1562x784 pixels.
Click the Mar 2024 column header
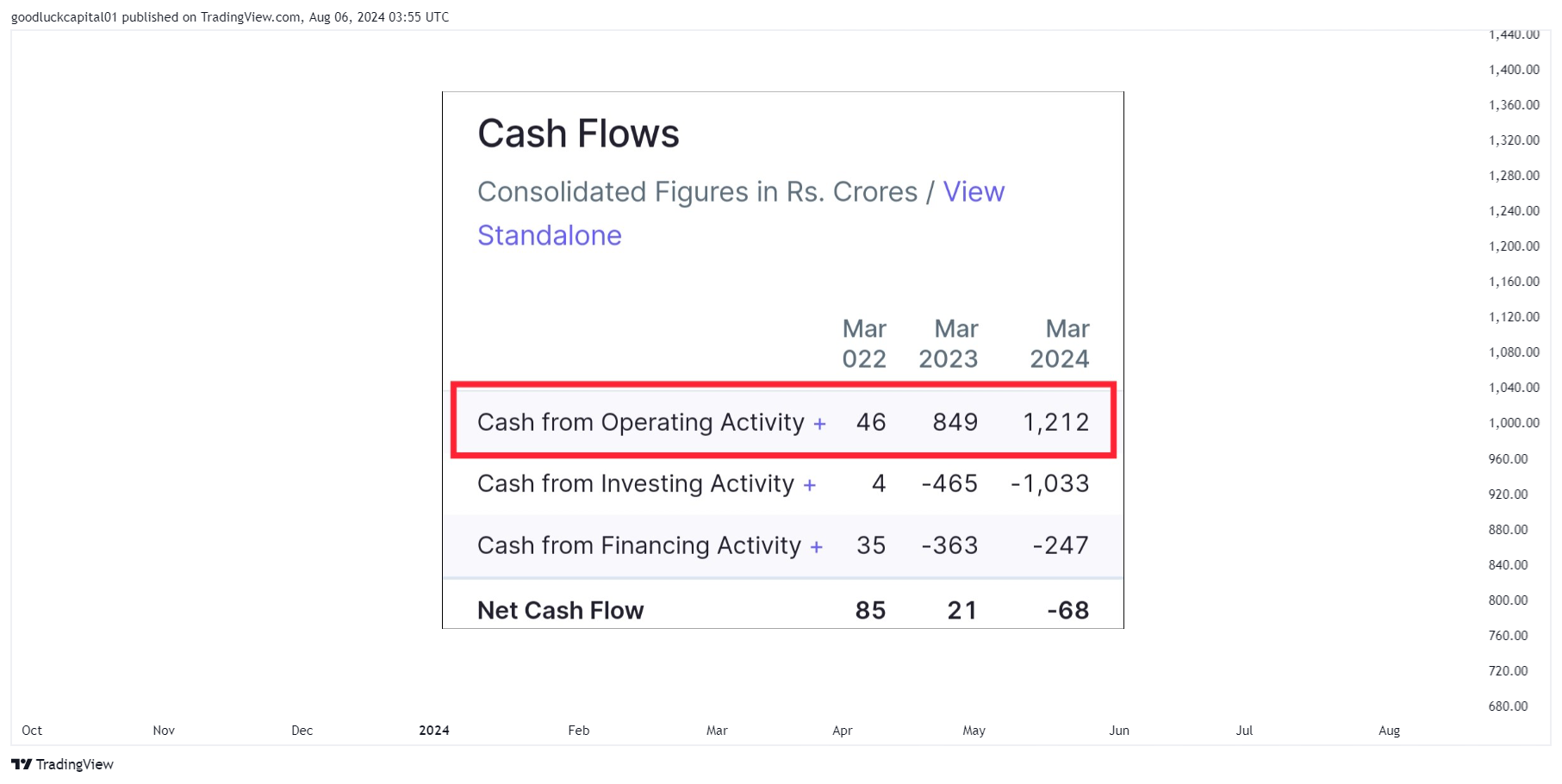1060,343
